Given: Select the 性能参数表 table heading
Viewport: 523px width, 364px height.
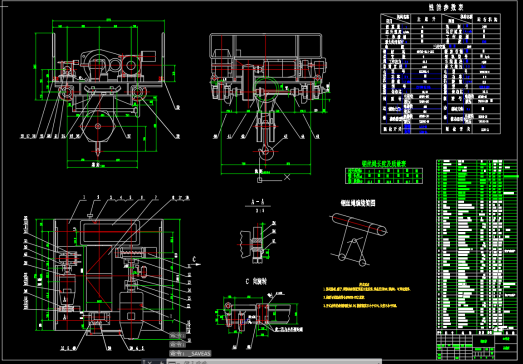Looking at the screenshot, I should pos(446,7).
